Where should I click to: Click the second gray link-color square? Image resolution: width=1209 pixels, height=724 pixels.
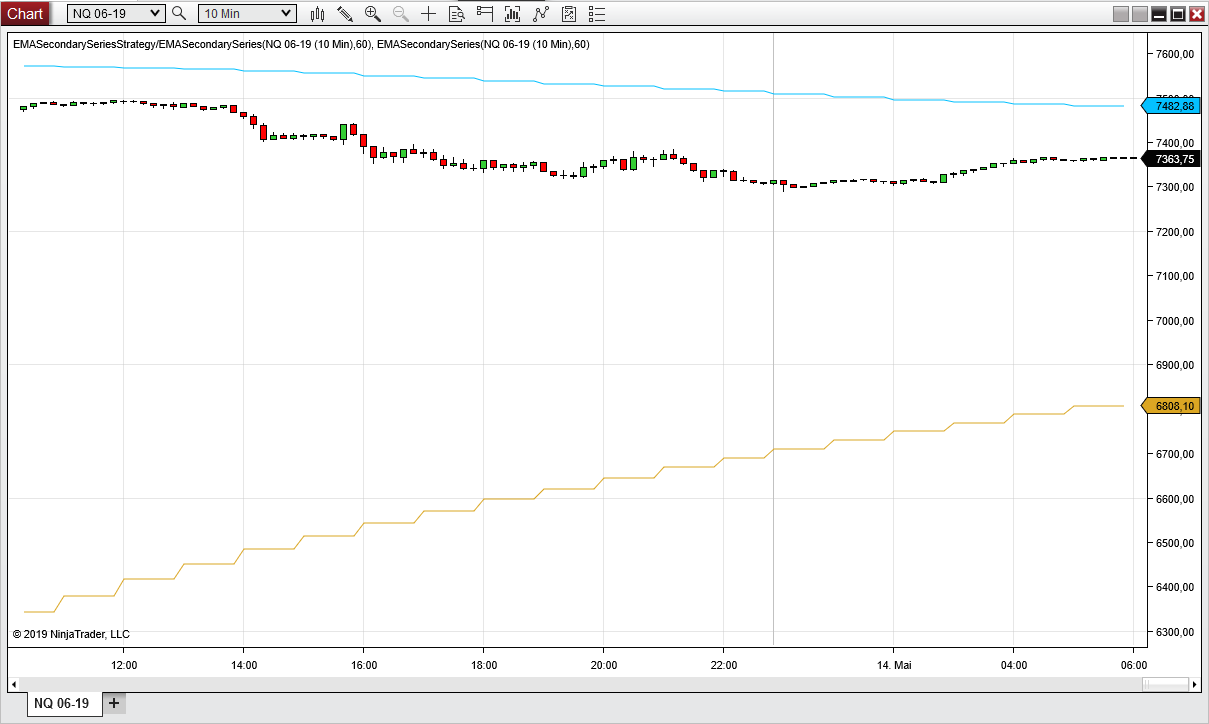1140,14
